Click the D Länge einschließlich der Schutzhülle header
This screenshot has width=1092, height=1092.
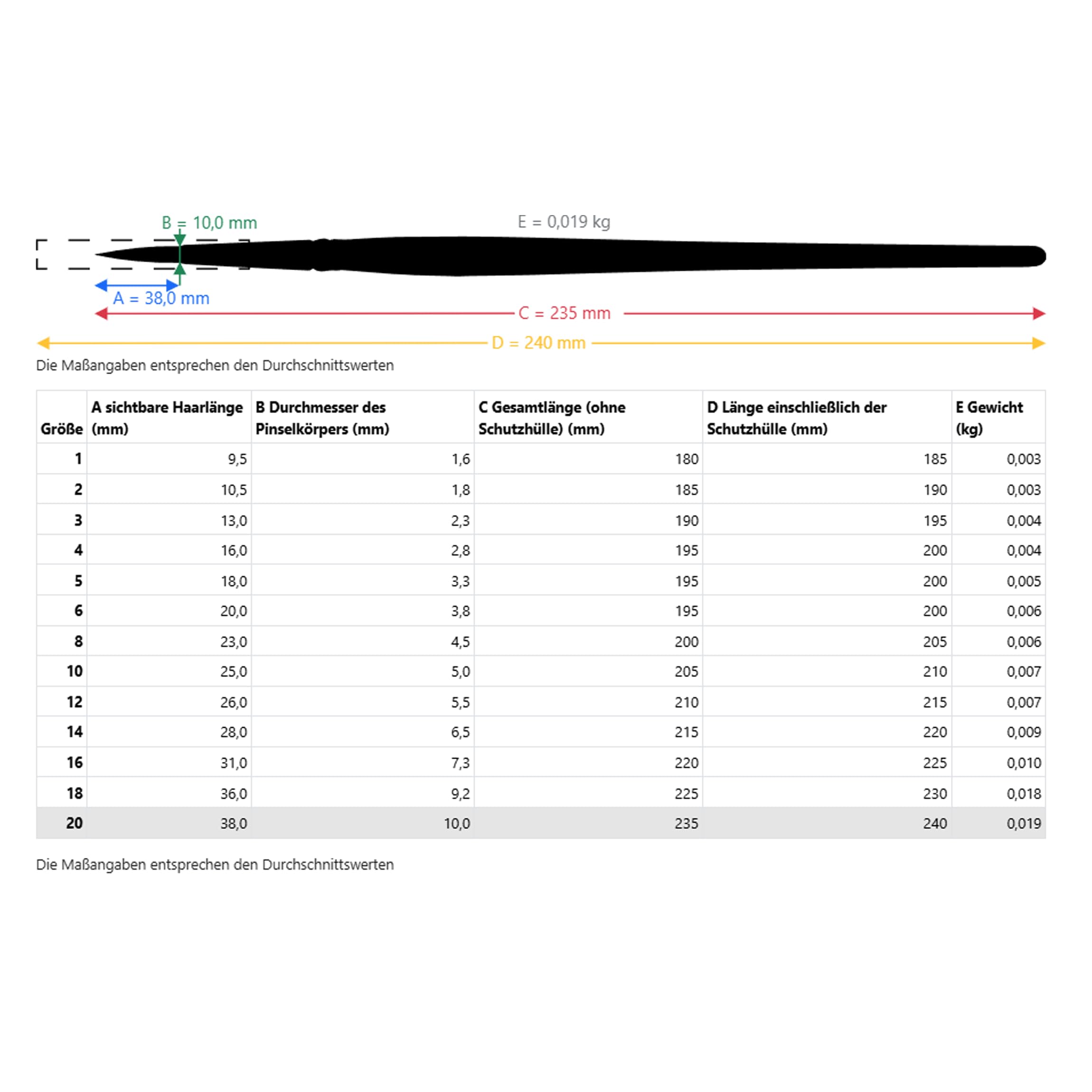pos(796,418)
